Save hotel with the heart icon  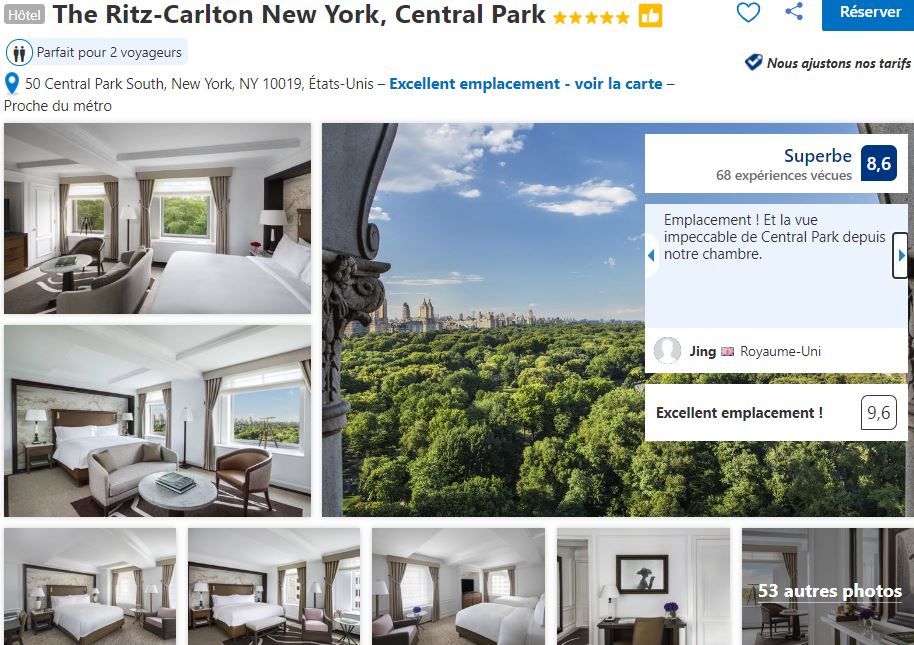click(748, 12)
